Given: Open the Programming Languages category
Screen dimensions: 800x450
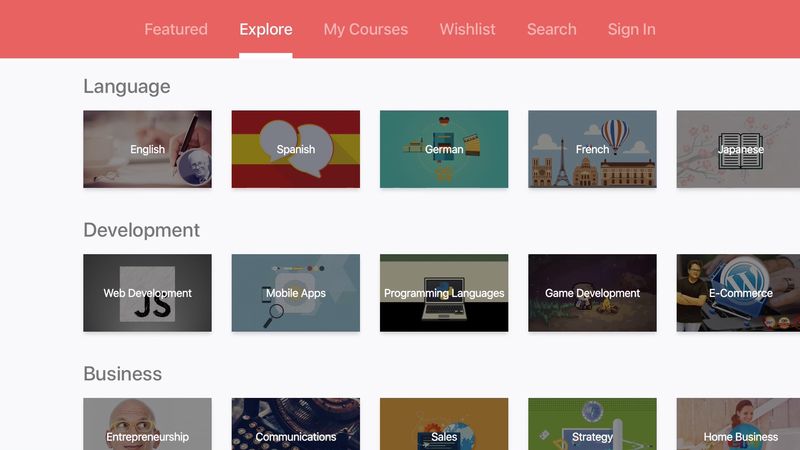Looking at the screenshot, I should 444,293.
